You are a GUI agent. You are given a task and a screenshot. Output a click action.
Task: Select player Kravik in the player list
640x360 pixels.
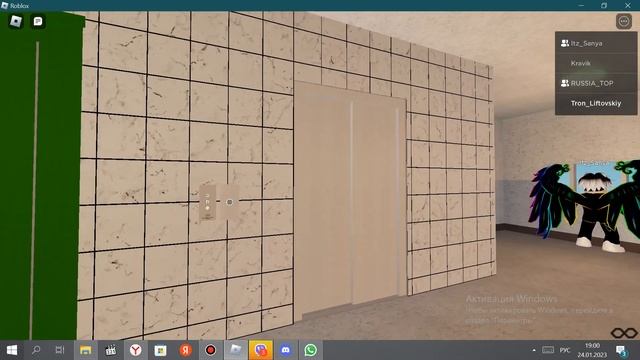point(596,63)
